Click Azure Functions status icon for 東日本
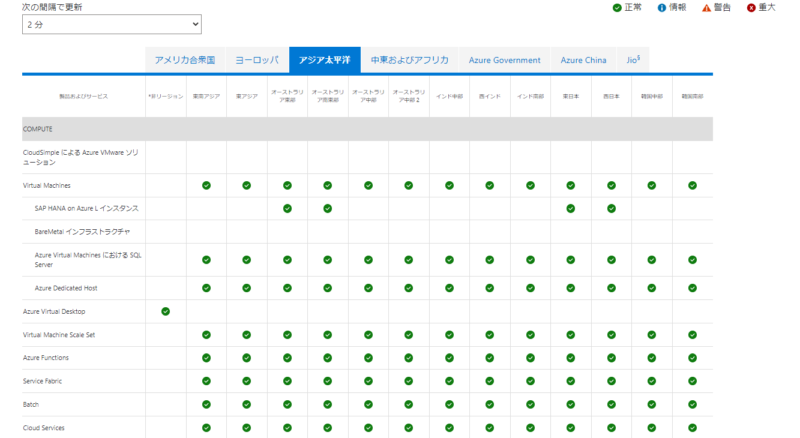This screenshot has width=800, height=438. pos(570,358)
